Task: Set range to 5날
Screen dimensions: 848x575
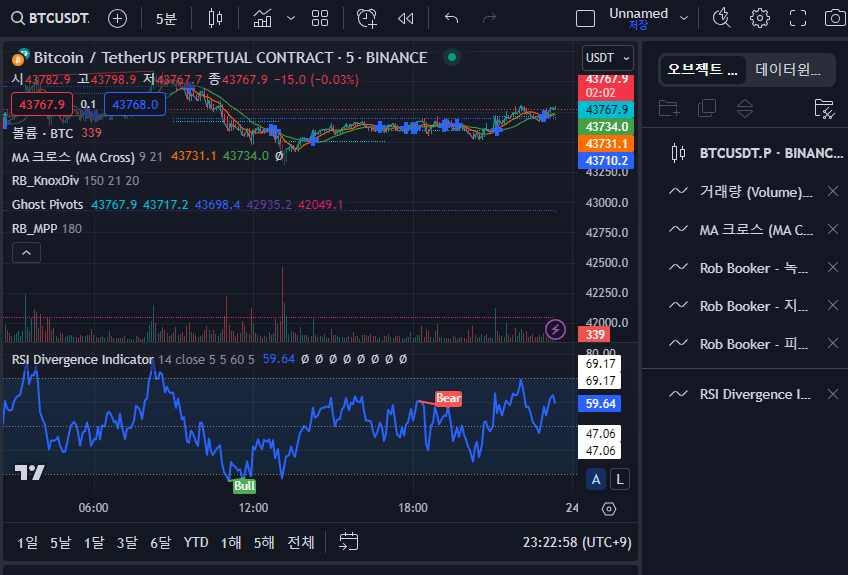Action: [x=60, y=543]
